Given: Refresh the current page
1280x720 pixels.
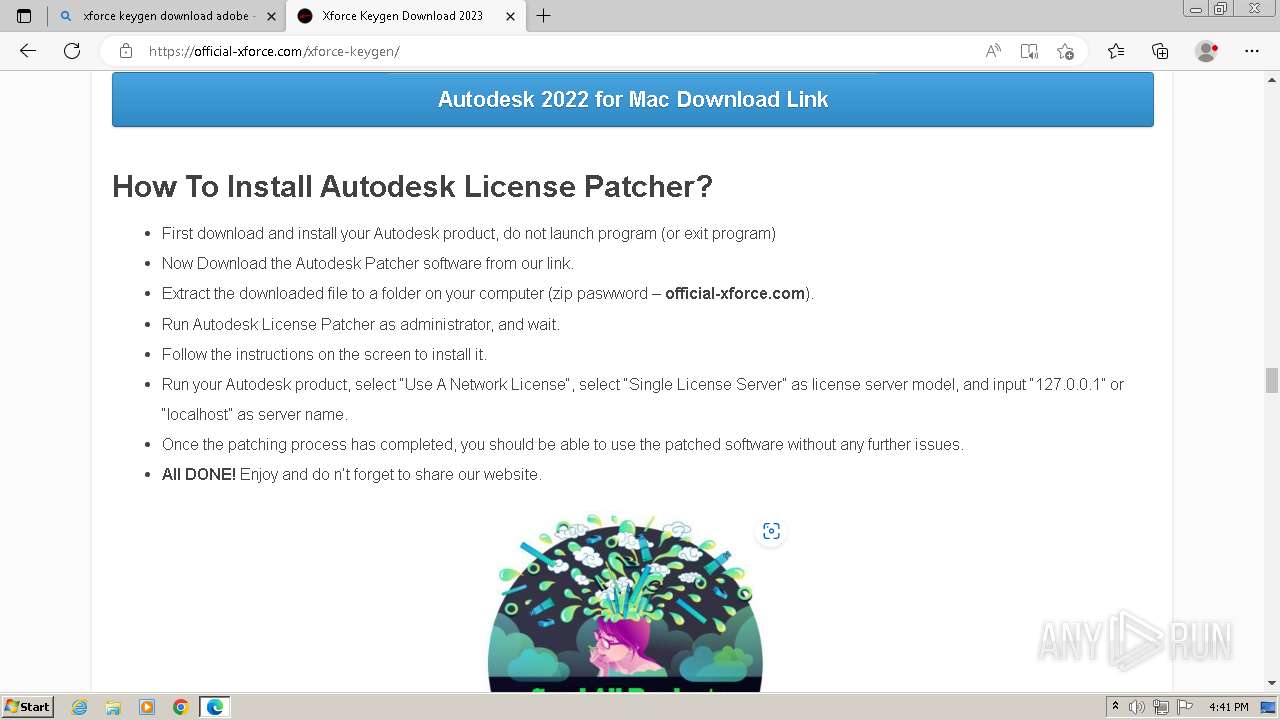Looking at the screenshot, I should (x=72, y=51).
